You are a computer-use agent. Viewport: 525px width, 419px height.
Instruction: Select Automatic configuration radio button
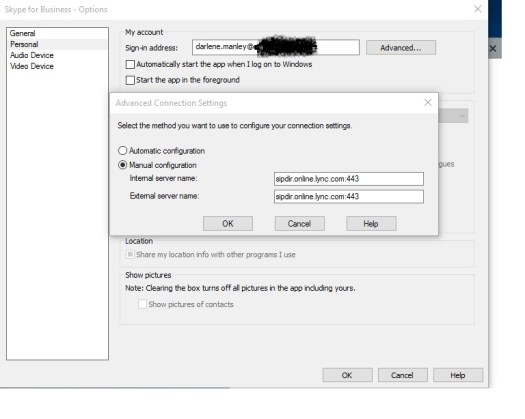[123, 151]
